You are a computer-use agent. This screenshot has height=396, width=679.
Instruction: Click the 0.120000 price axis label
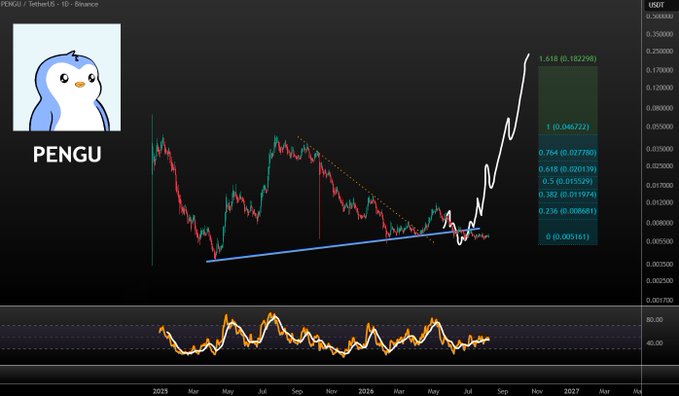(660, 88)
